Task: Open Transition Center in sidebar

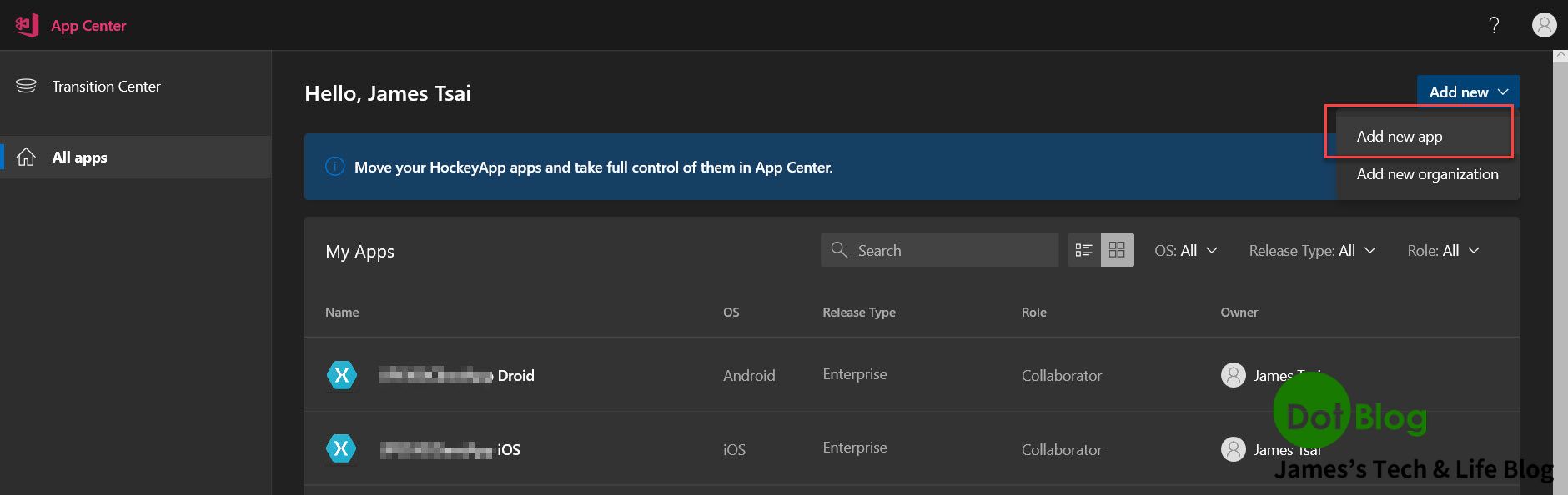Action: (x=106, y=86)
